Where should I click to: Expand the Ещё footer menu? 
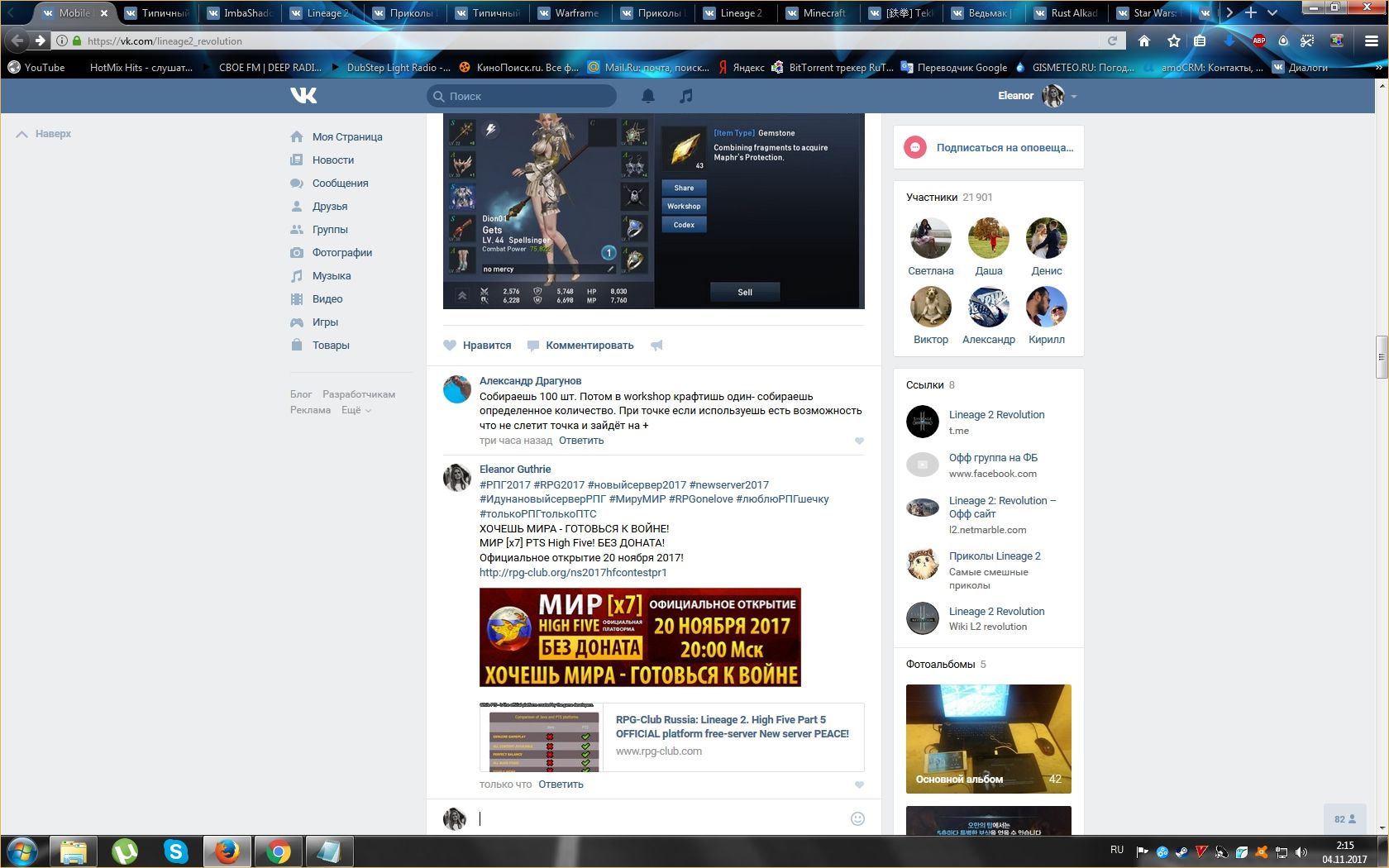click(356, 410)
